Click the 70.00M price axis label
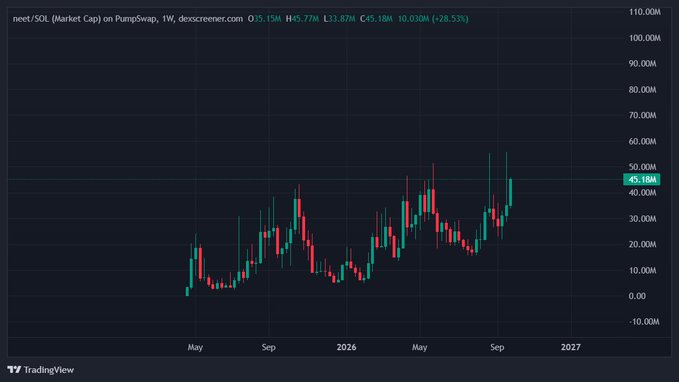Screen dimensions: 679x382 pos(643,115)
